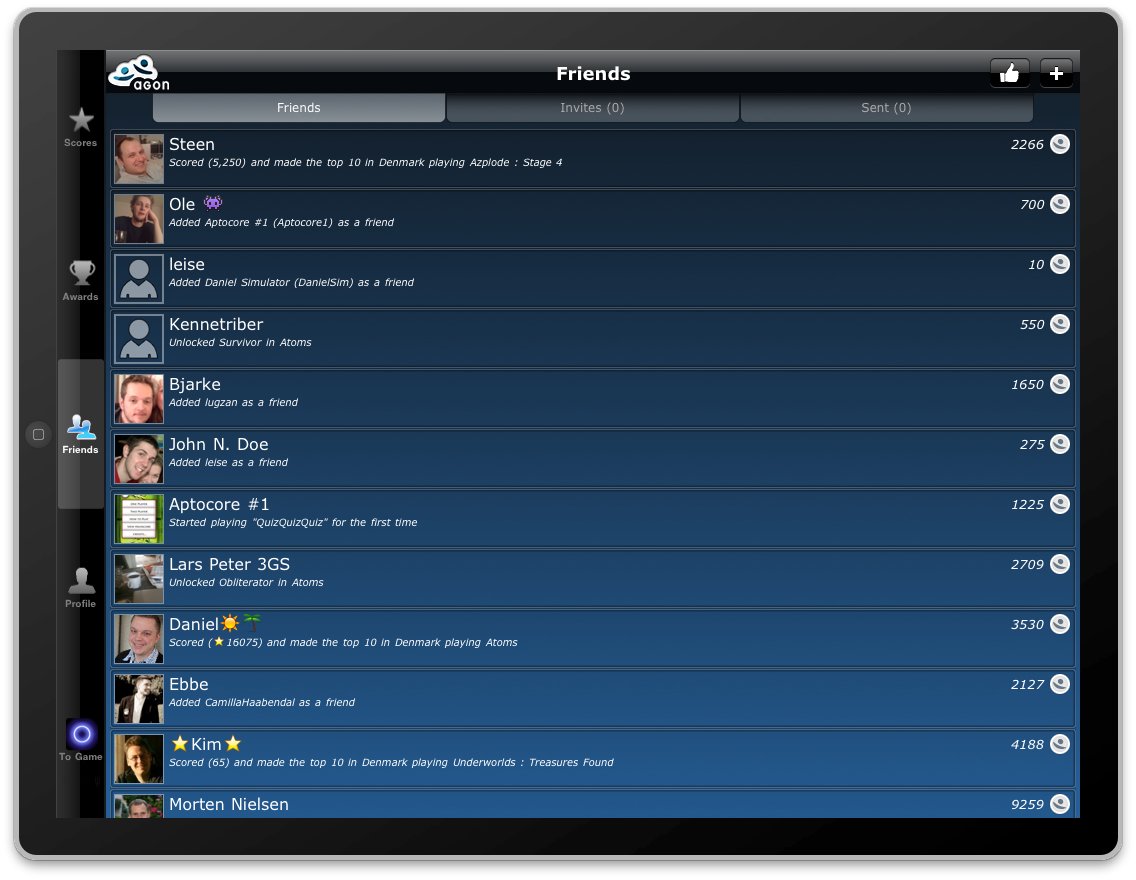Click Aptocore #1 avatar thumbnail
Screen dimensions: 1136x880
point(139,519)
